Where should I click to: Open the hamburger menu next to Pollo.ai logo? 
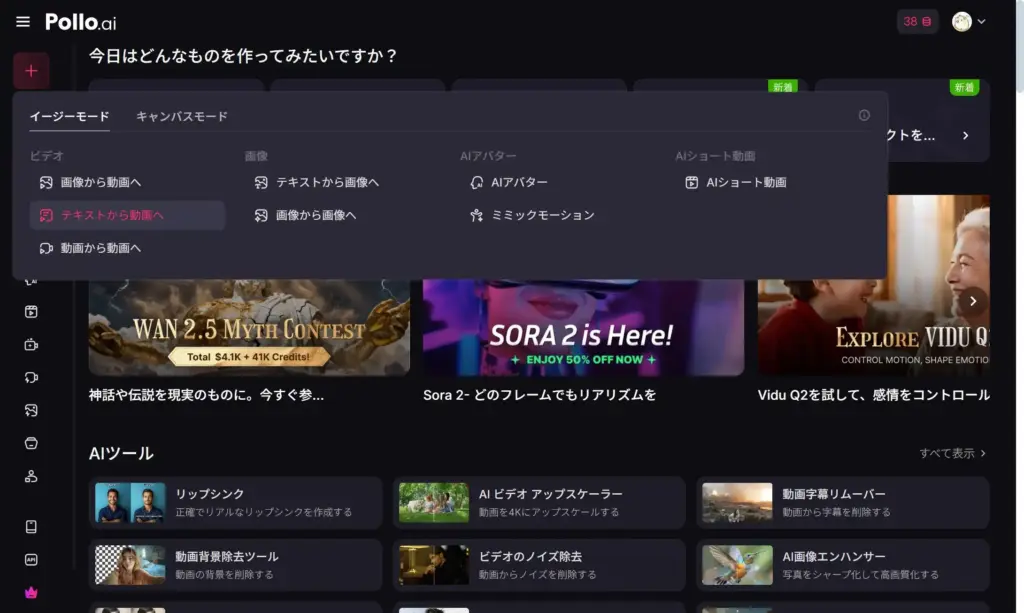23,22
